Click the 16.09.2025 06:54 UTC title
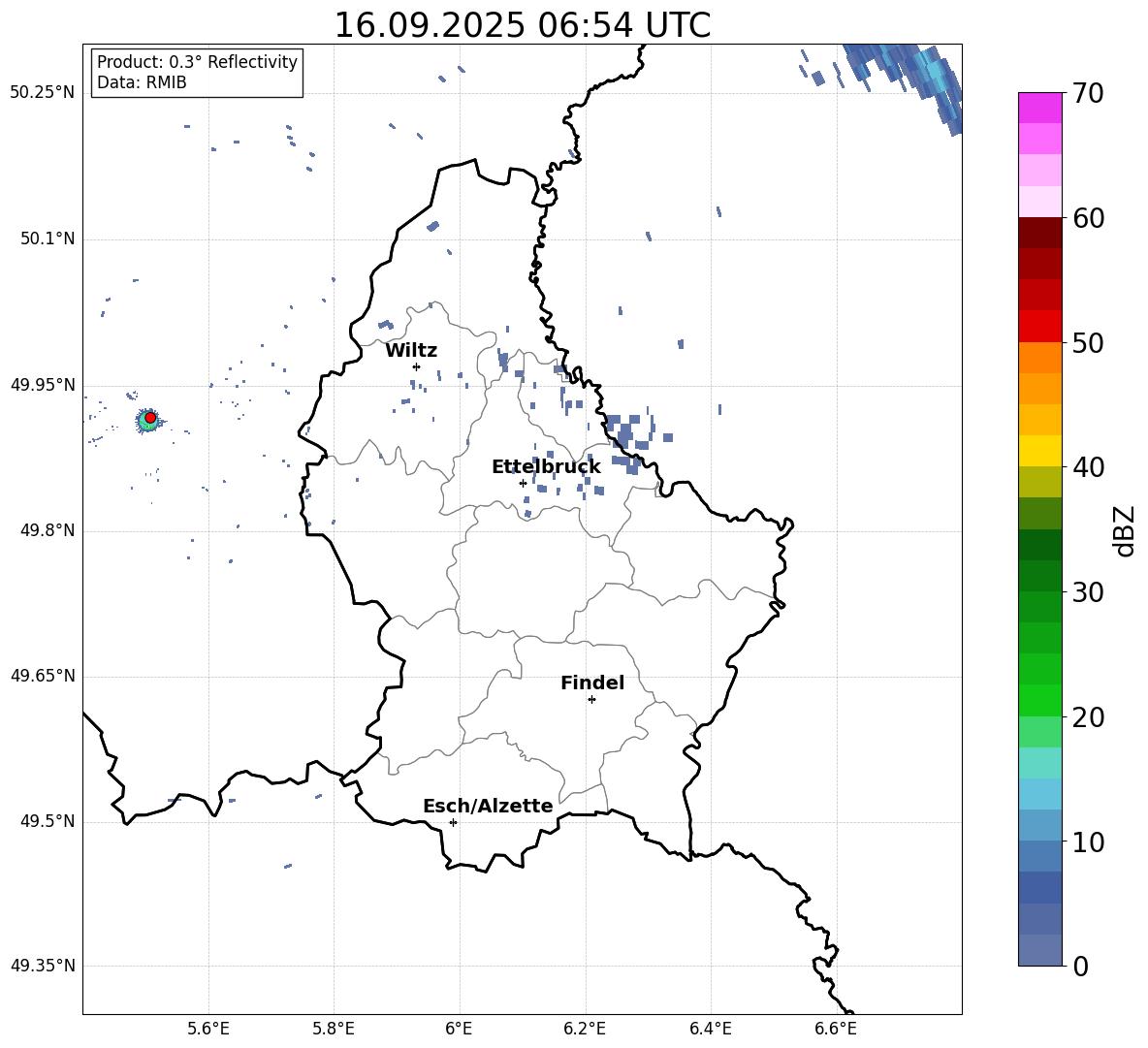1148x1048 pixels. (x=522, y=25)
